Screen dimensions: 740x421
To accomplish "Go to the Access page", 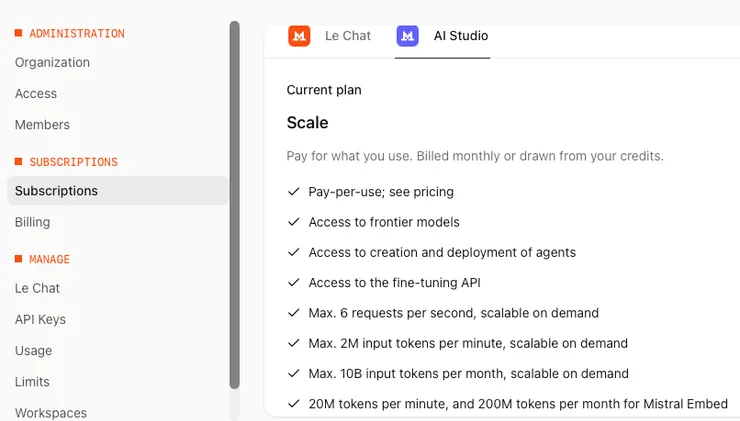I will click(36, 93).
